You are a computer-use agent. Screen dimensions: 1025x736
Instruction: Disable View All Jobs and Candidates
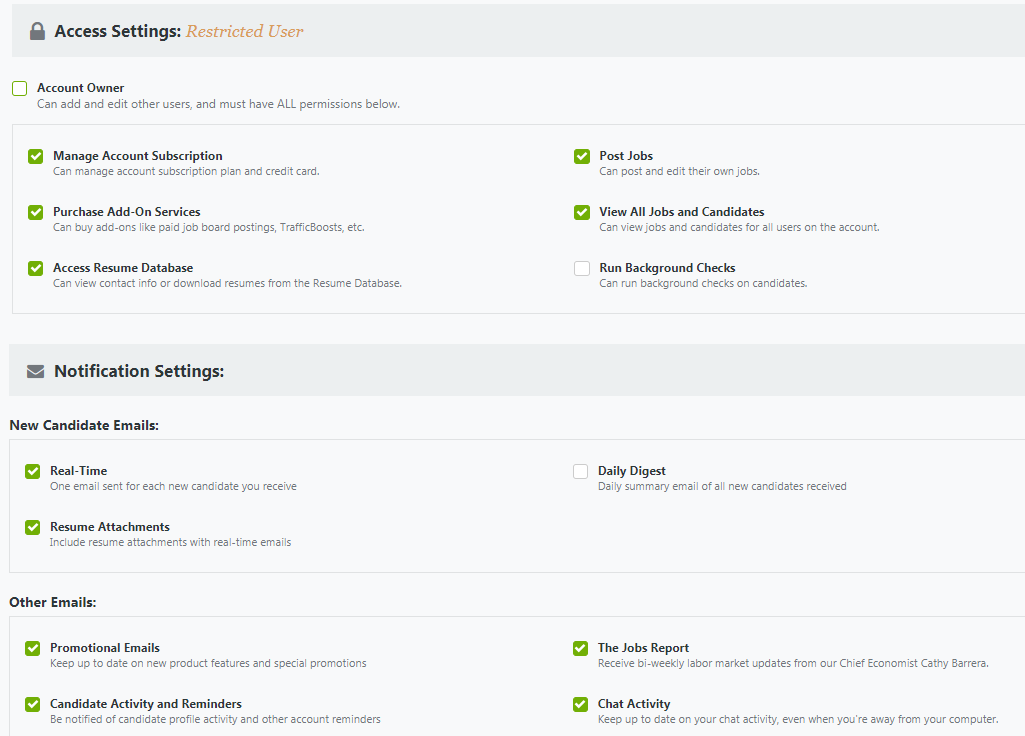(581, 212)
